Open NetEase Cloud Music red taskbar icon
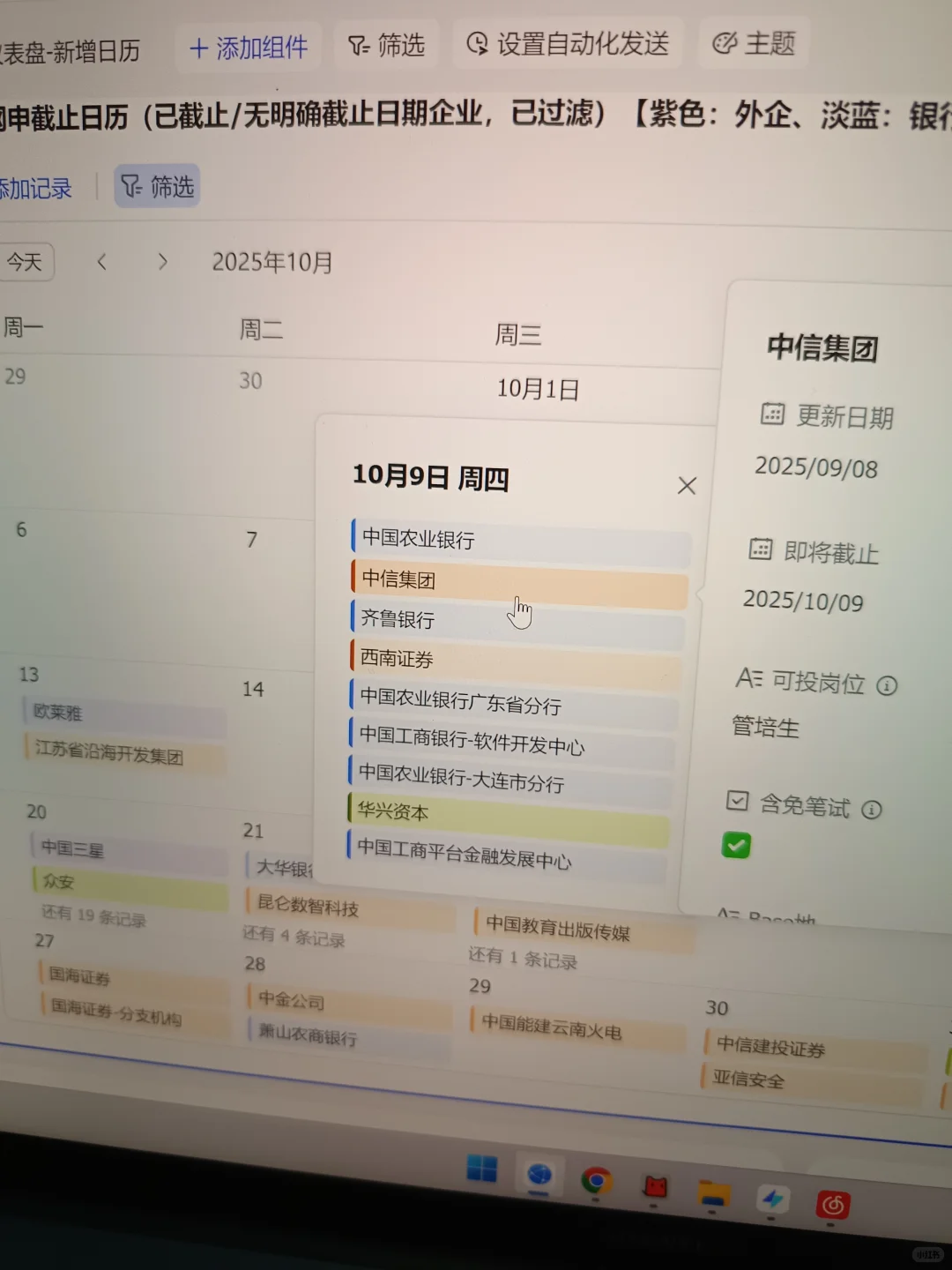 pyautogui.click(x=833, y=1204)
